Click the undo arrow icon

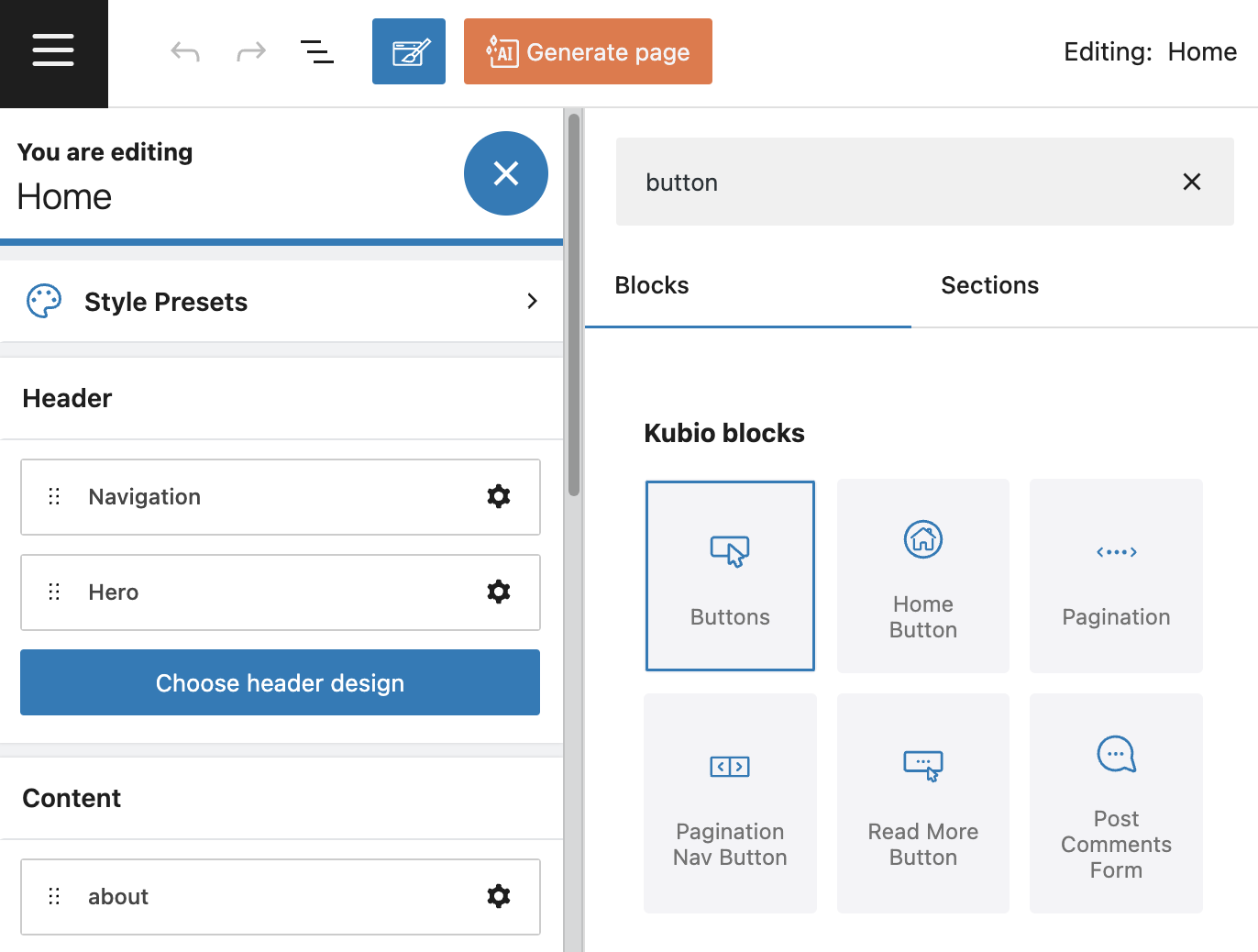pos(185,51)
